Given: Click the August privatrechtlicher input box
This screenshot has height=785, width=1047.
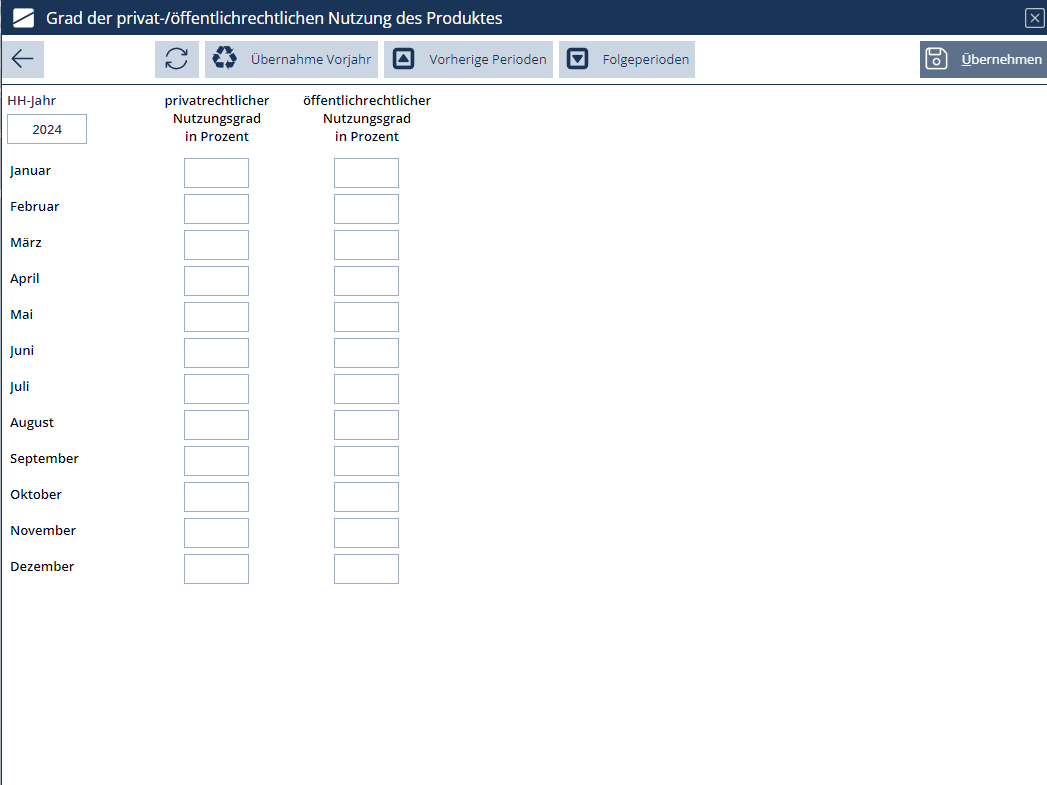Looking at the screenshot, I should (x=216, y=425).
